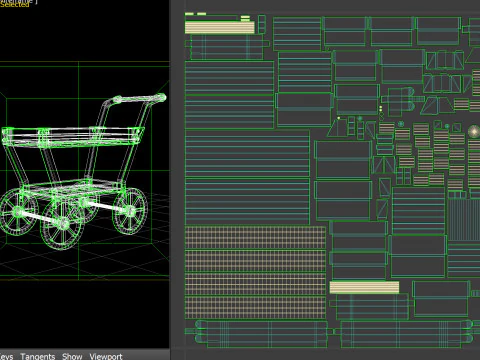Viewport: 480px width, 360px height.
Task: Click the yellow "Selected" viewport label
Action: (14, 5)
